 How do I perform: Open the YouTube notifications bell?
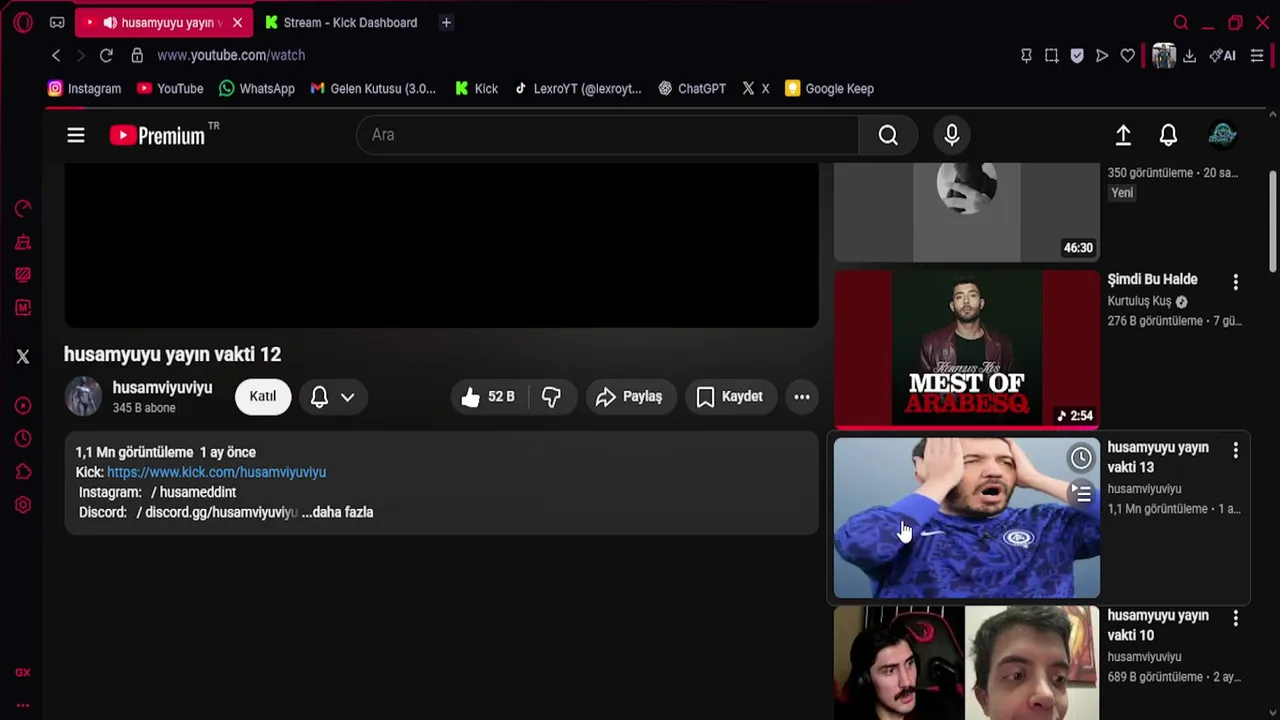[1168, 135]
